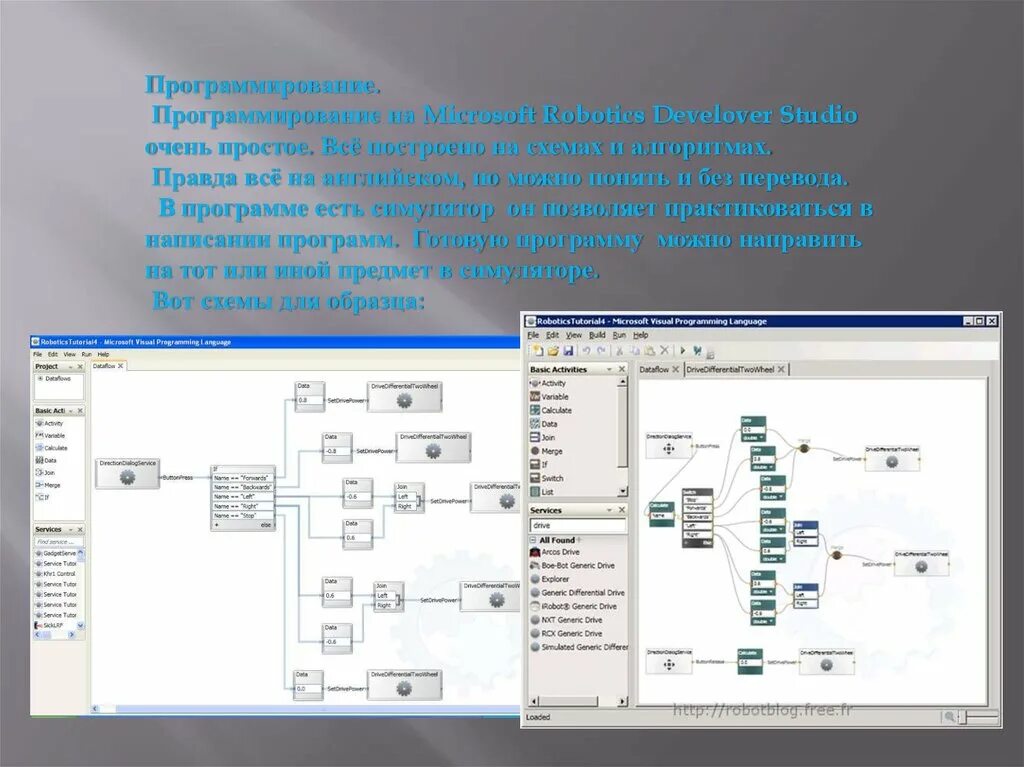Open Services panel dropdown arrow in front window
Image resolution: width=1024 pixels, height=767 pixels.
click(x=609, y=510)
